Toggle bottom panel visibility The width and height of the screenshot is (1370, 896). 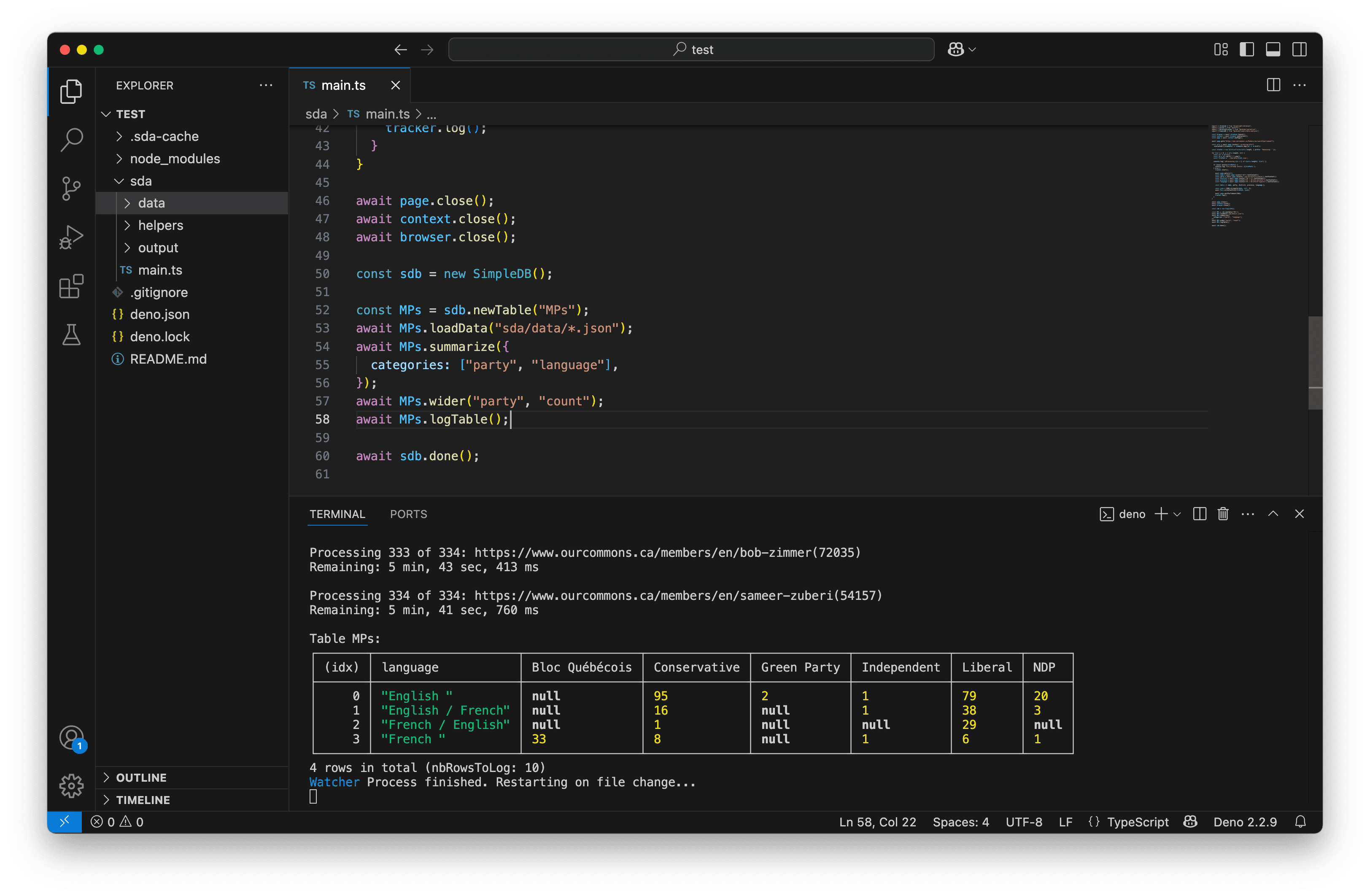pos(1273,49)
